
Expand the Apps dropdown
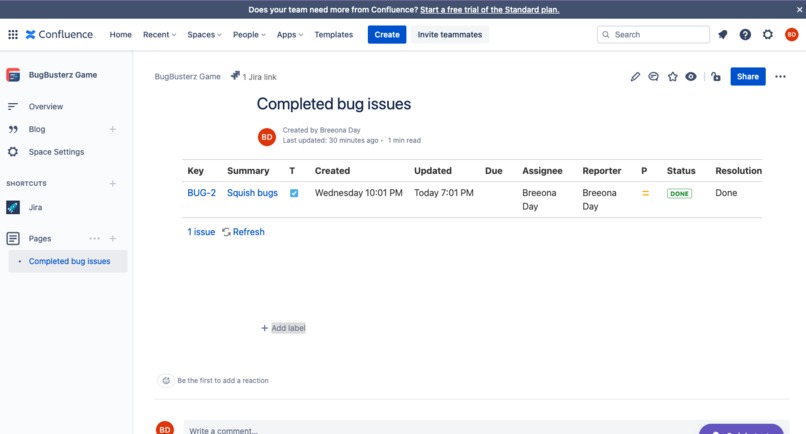tap(290, 34)
